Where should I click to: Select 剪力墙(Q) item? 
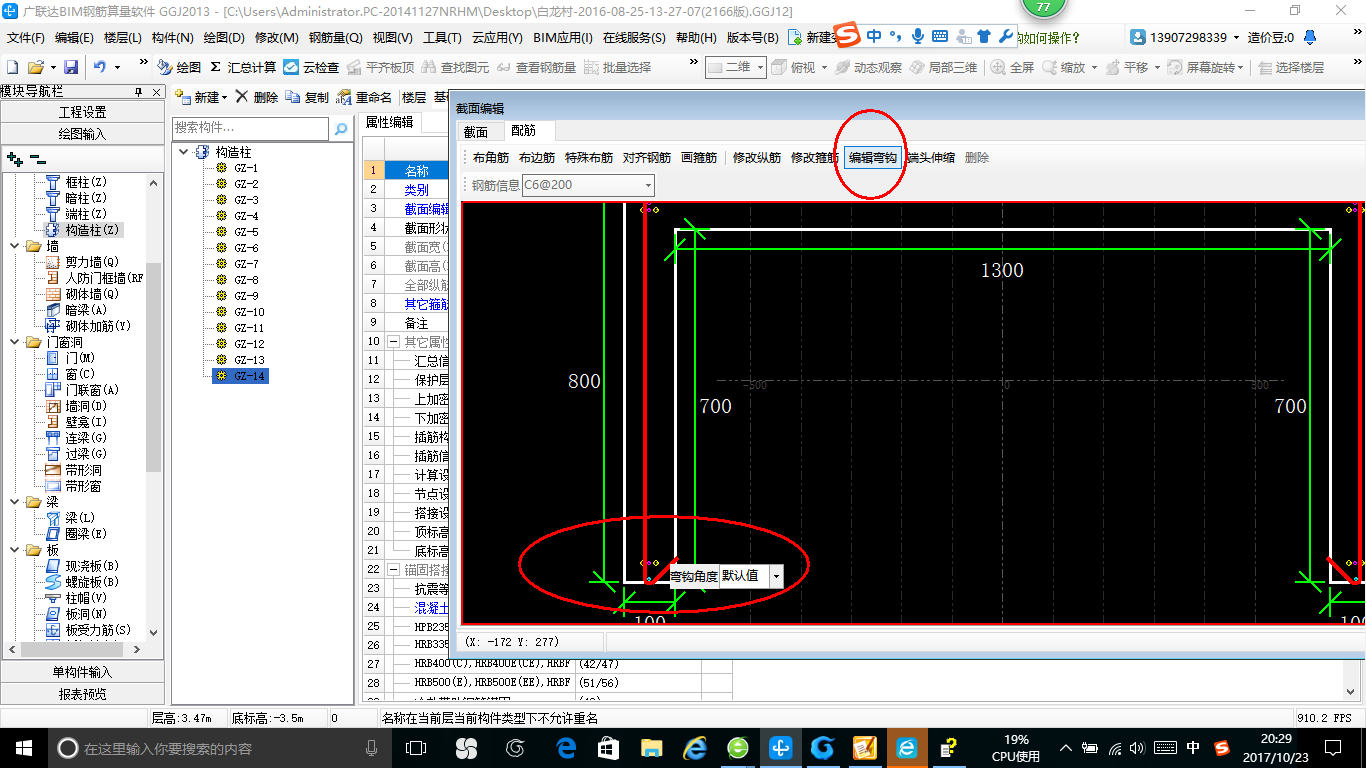[91, 262]
